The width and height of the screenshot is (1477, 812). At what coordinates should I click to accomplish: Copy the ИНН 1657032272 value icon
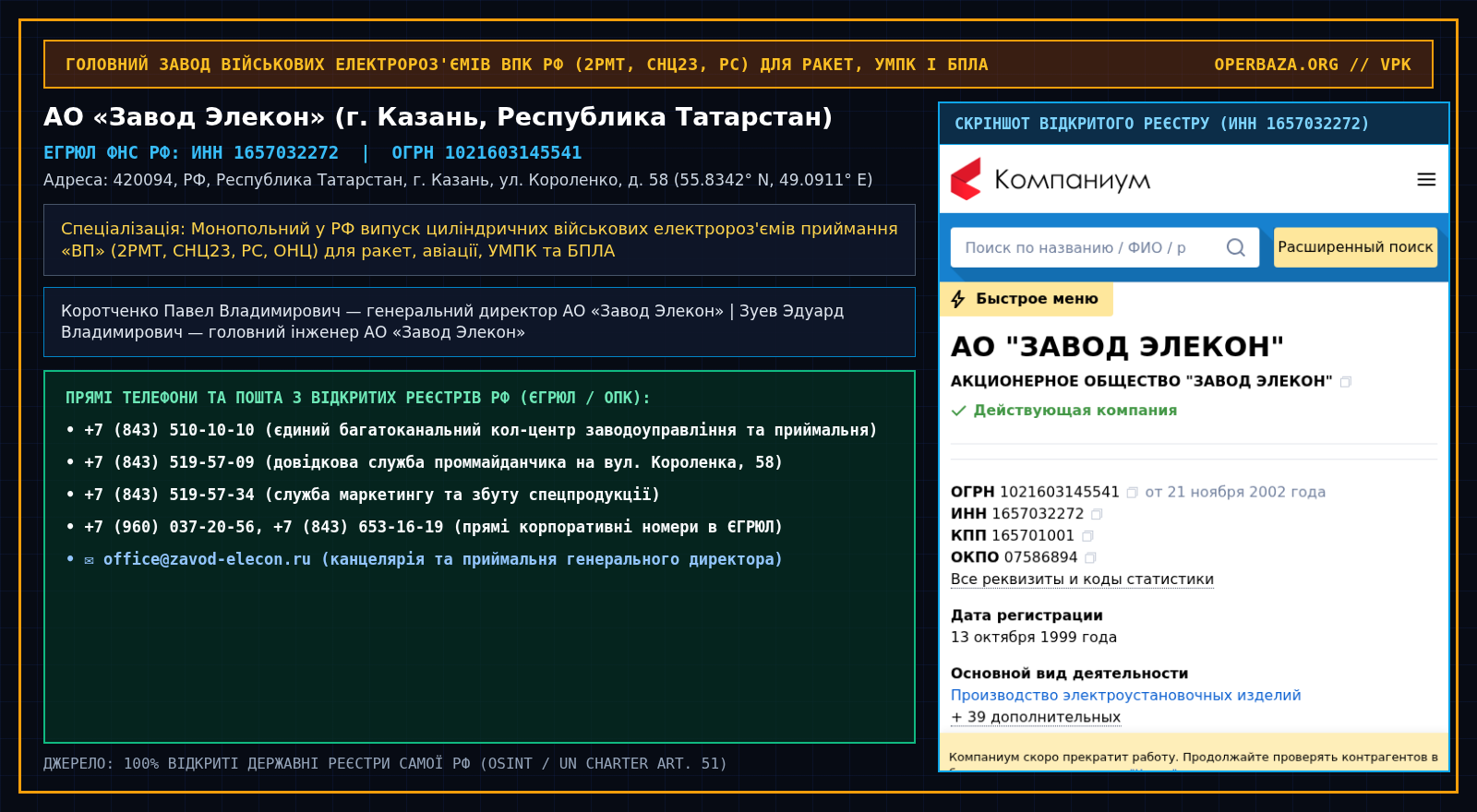click(x=1097, y=514)
